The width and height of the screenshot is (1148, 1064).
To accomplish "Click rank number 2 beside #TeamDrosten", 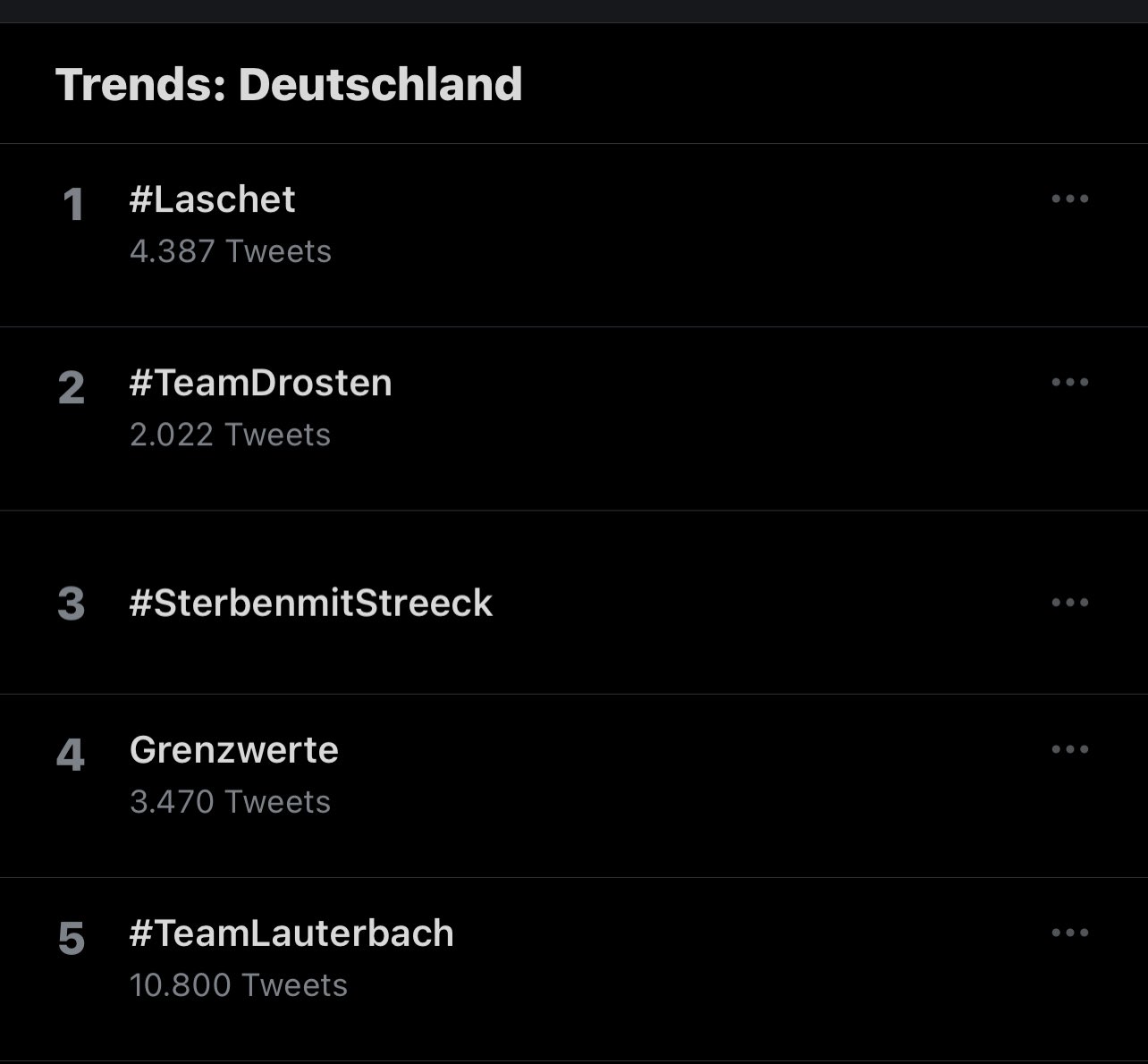I will [x=72, y=388].
